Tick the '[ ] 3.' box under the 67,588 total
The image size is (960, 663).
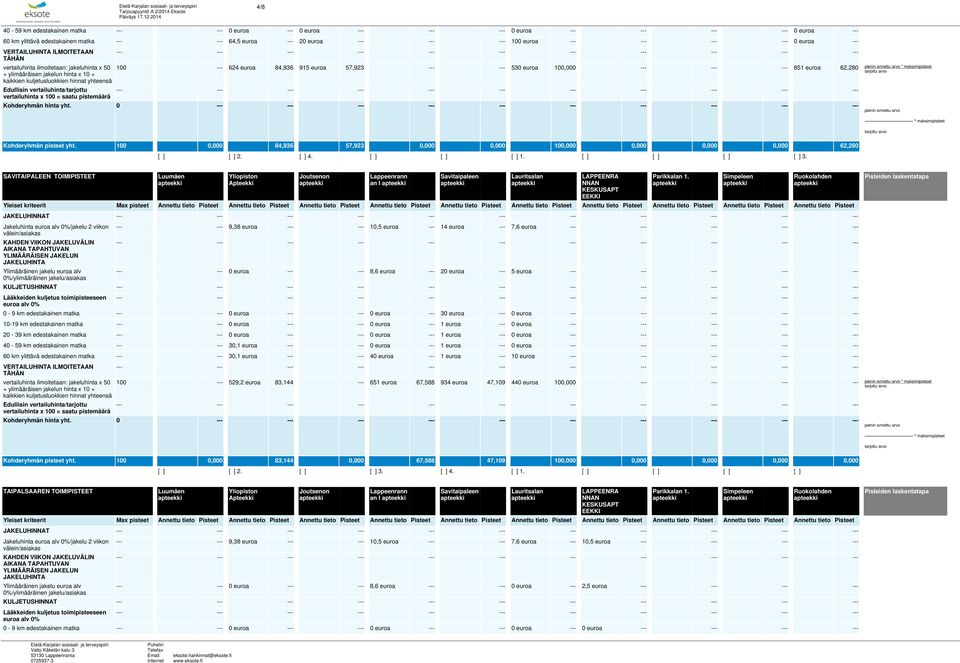(377, 471)
